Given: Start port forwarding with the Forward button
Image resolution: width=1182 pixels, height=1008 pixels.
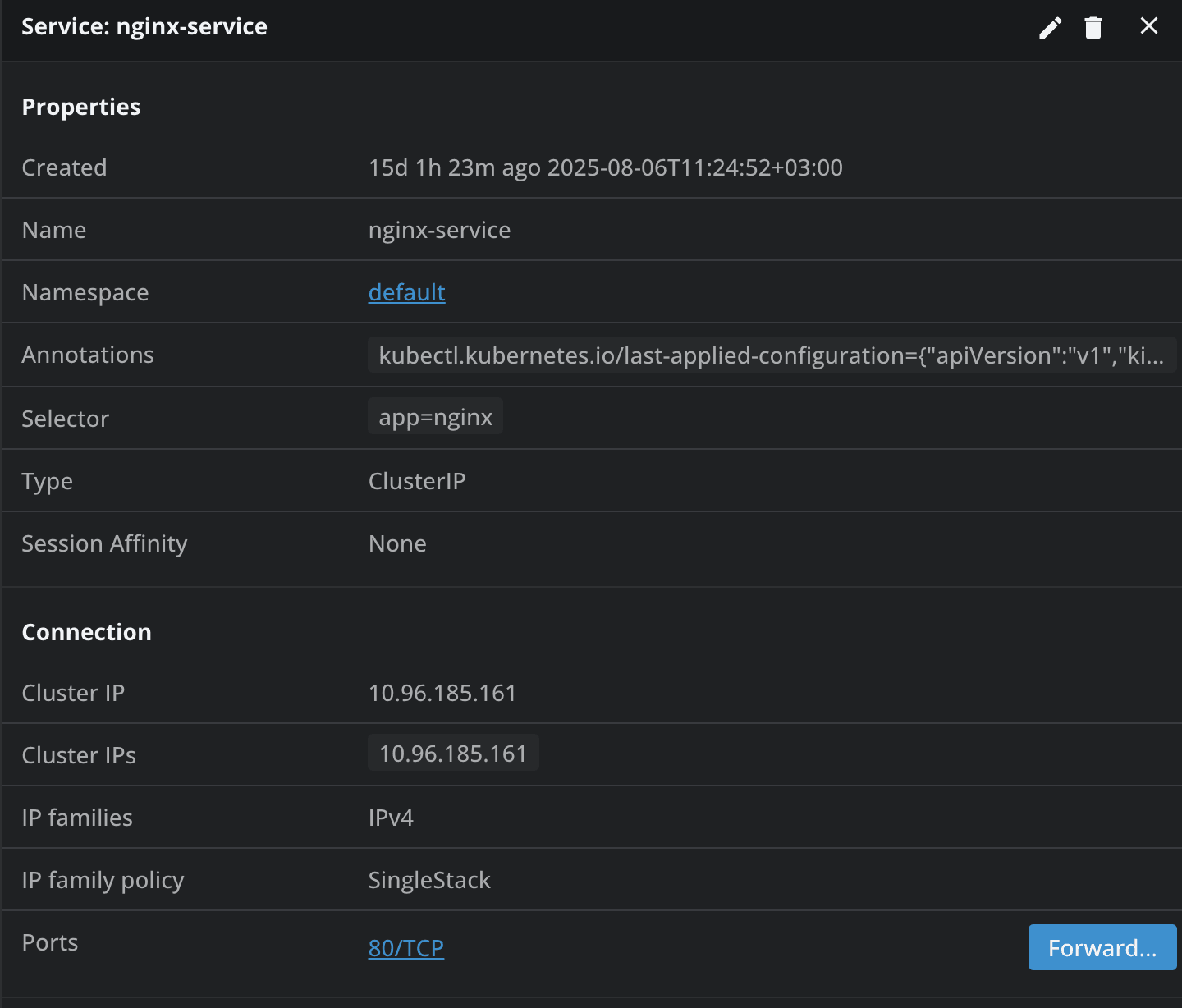Looking at the screenshot, I should (x=1102, y=947).
